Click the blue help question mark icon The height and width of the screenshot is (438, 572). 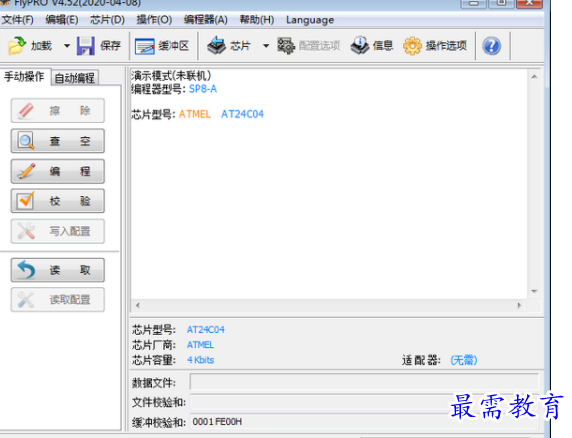point(491,46)
